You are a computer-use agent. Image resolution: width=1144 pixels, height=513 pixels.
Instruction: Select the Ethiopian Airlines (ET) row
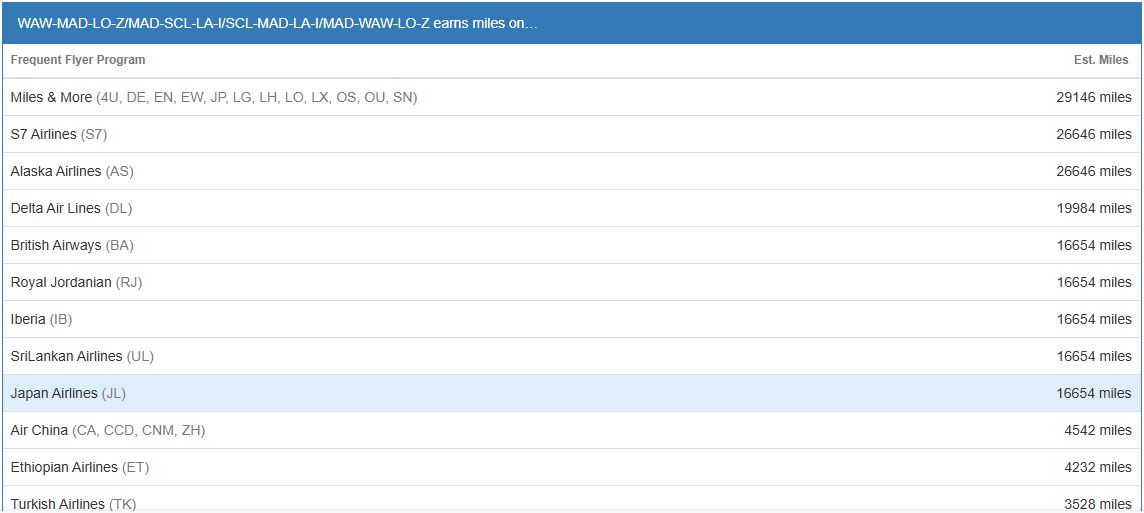tap(571, 467)
